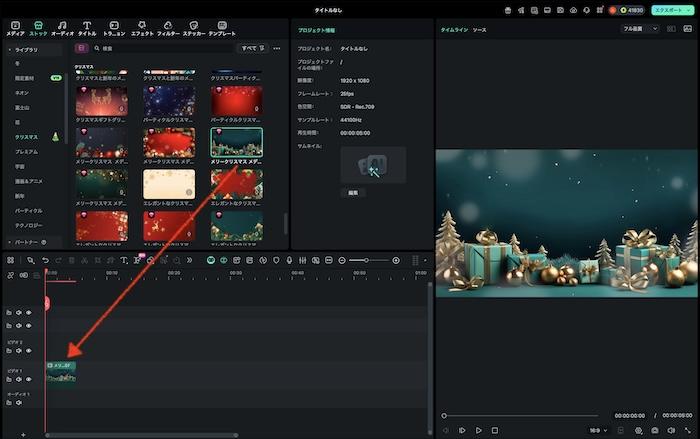Mute the オーディオ 1 track

18,404
